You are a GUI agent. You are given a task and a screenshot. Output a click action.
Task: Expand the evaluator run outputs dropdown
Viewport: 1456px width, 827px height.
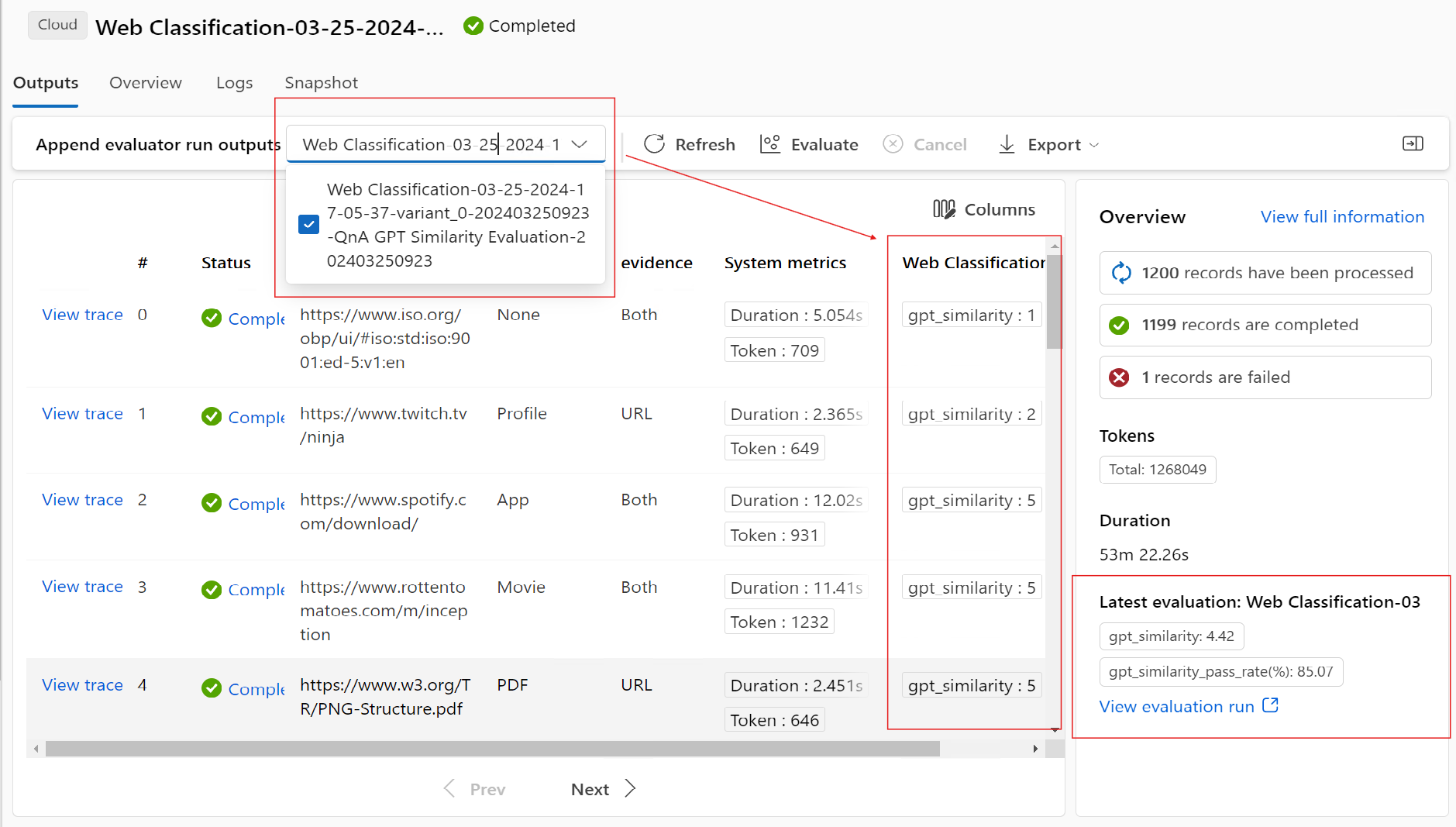(x=579, y=144)
